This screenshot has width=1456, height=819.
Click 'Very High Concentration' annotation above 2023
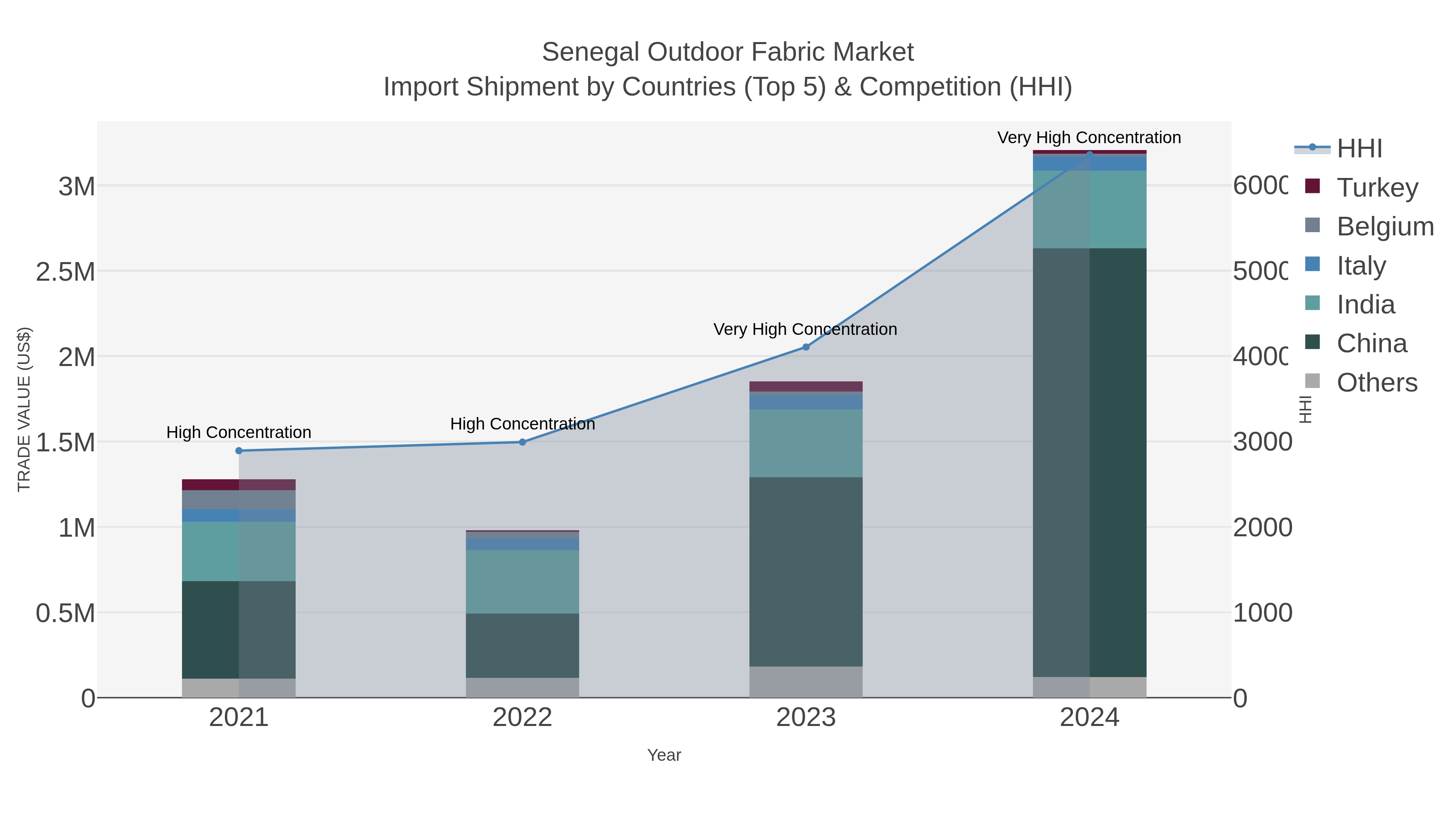tap(805, 330)
